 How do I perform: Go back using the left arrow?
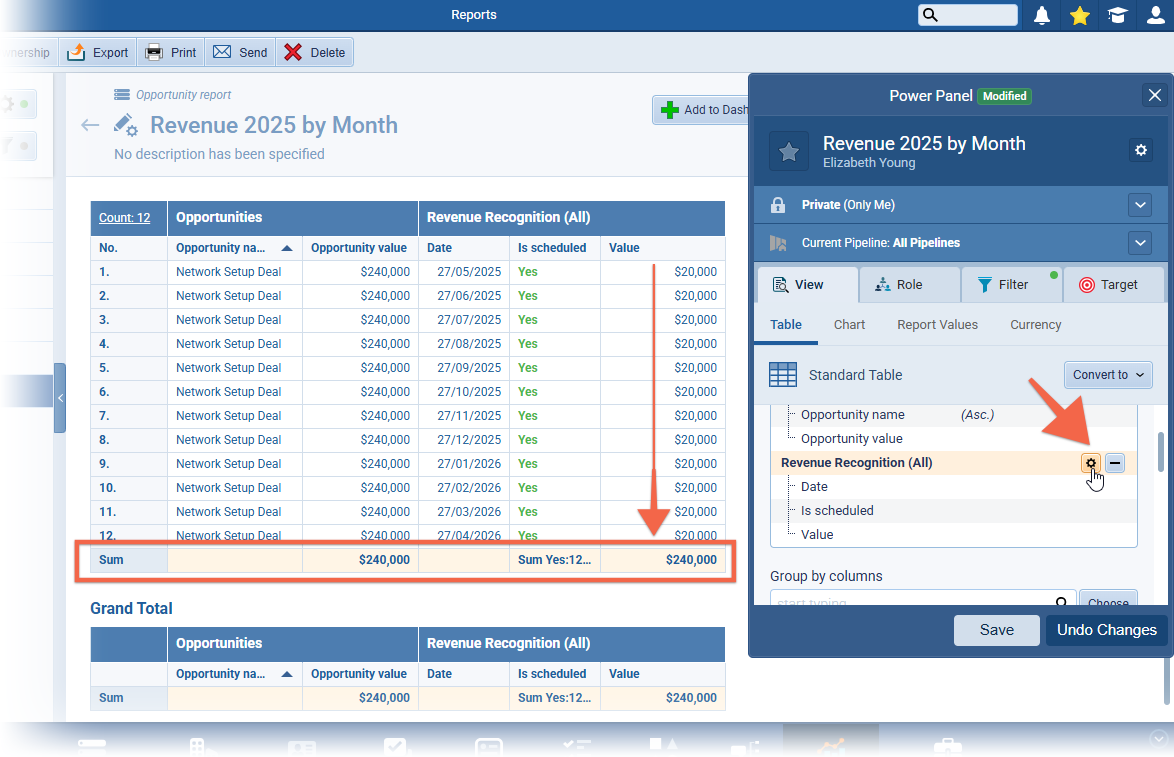[x=90, y=125]
